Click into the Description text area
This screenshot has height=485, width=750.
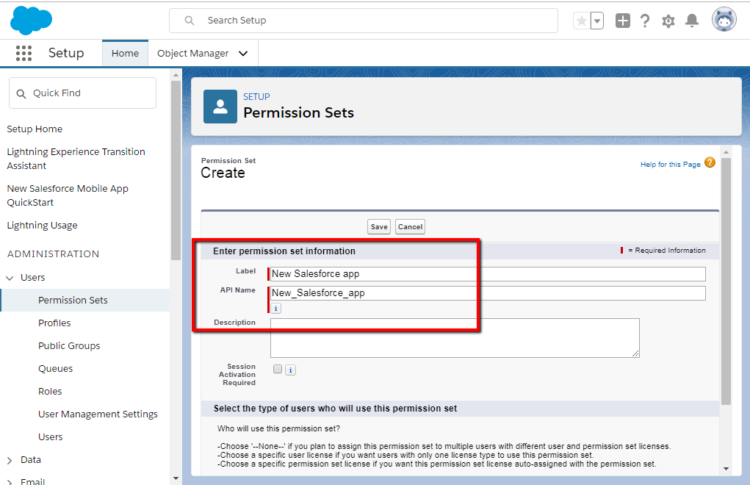454,337
